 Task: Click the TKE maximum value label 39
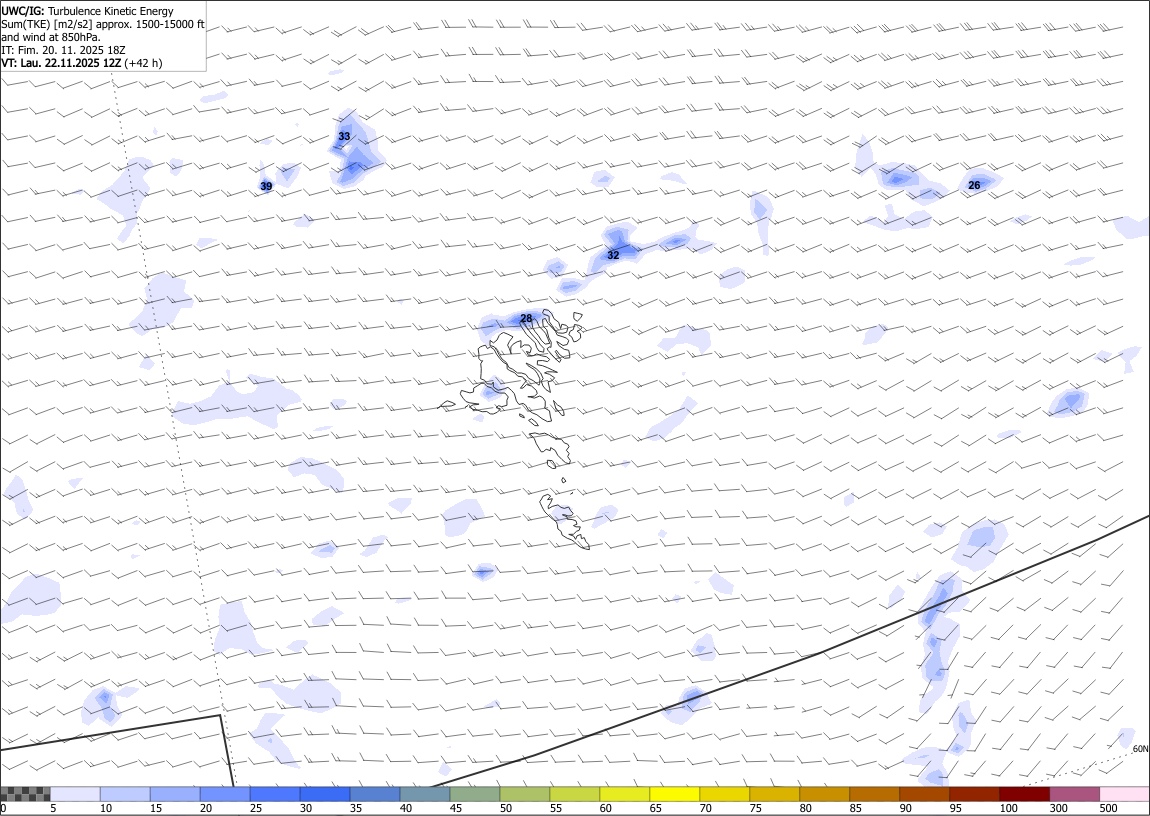coord(266,186)
